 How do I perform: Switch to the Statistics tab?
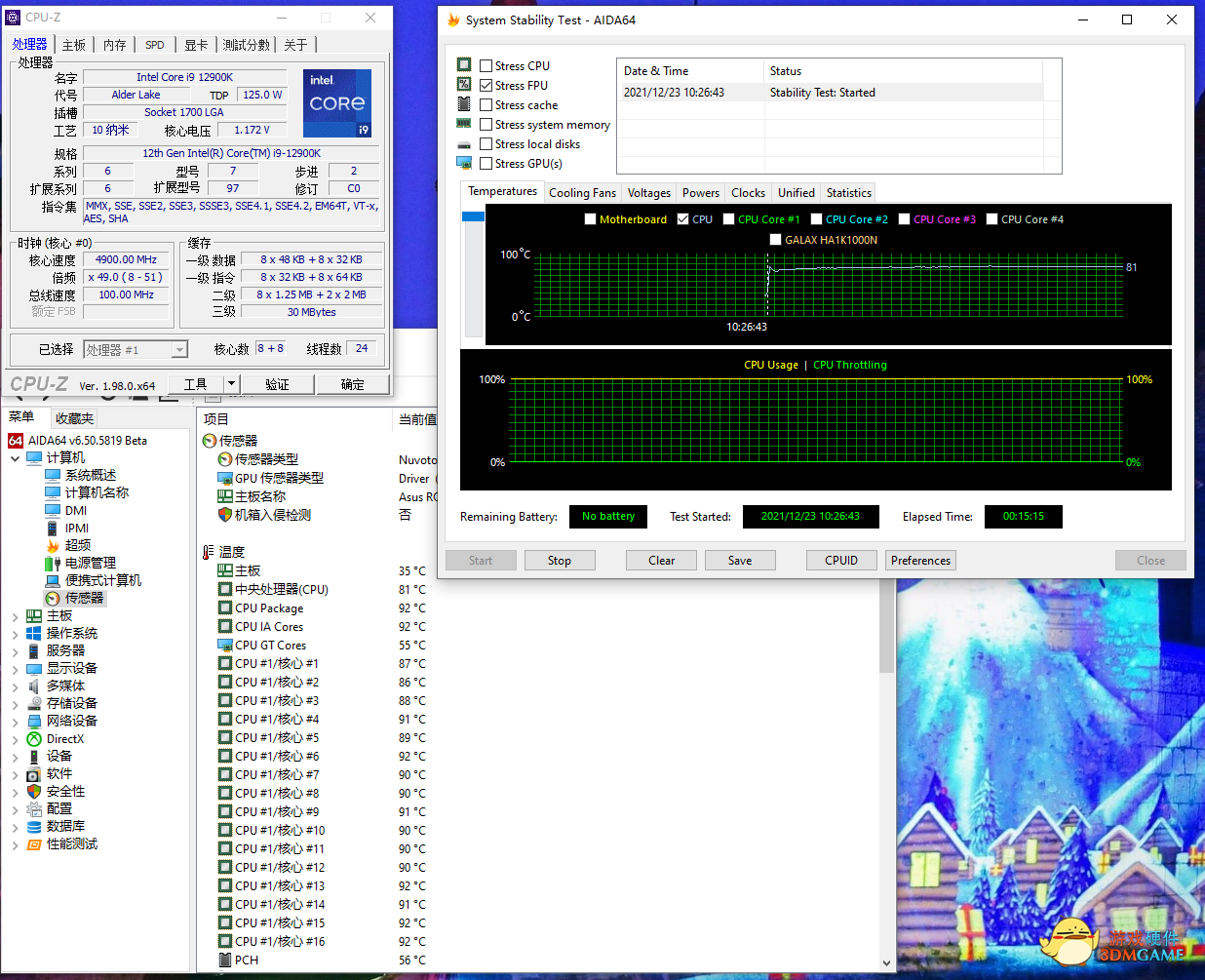pos(848,193)
